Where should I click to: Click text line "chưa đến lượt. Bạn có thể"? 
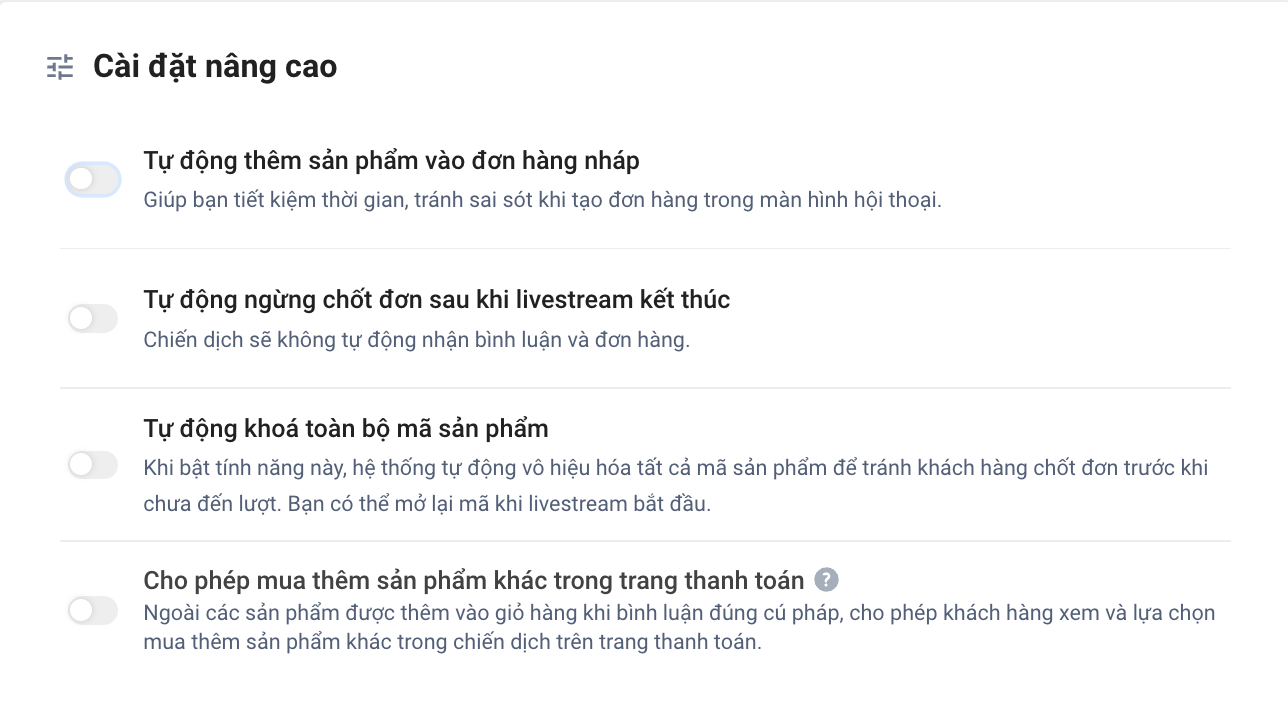click(x=426, y=504)
